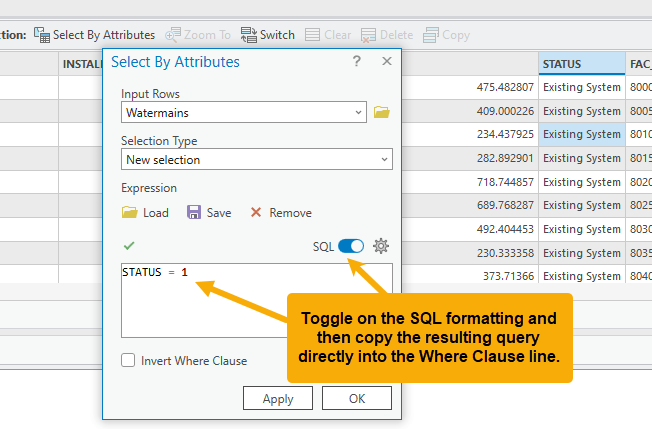Click Existing System in the 718.744857 row
Screen dimensions: 652x429
582,182
